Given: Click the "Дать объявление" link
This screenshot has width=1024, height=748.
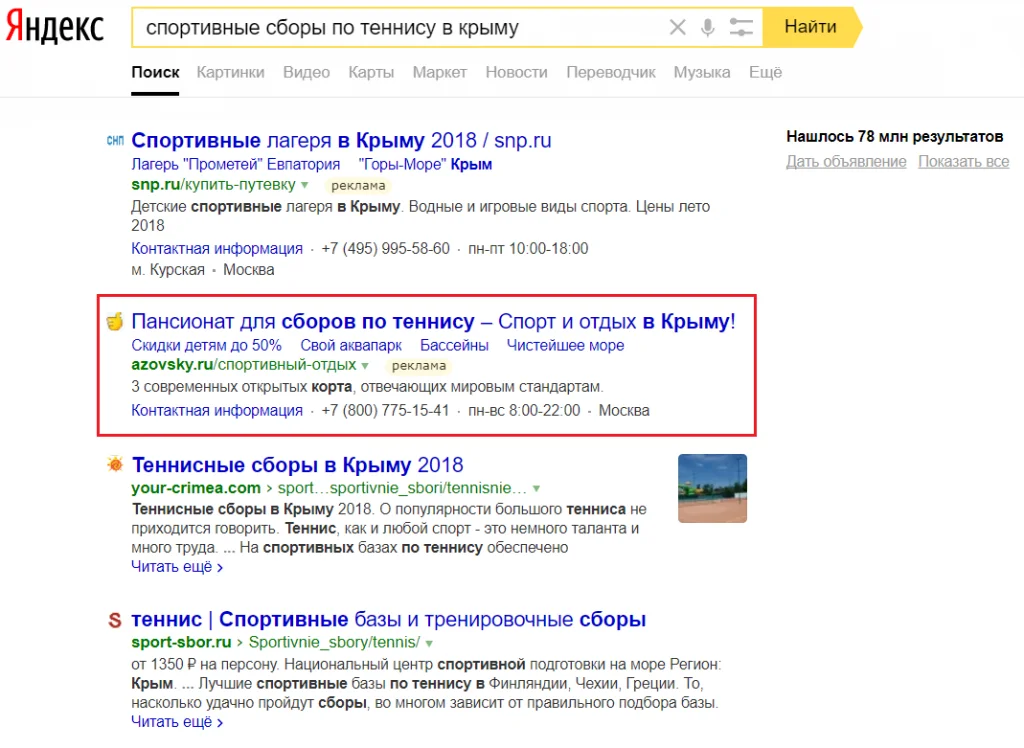Looking at the screenshot, I should (x=846, y=162).
